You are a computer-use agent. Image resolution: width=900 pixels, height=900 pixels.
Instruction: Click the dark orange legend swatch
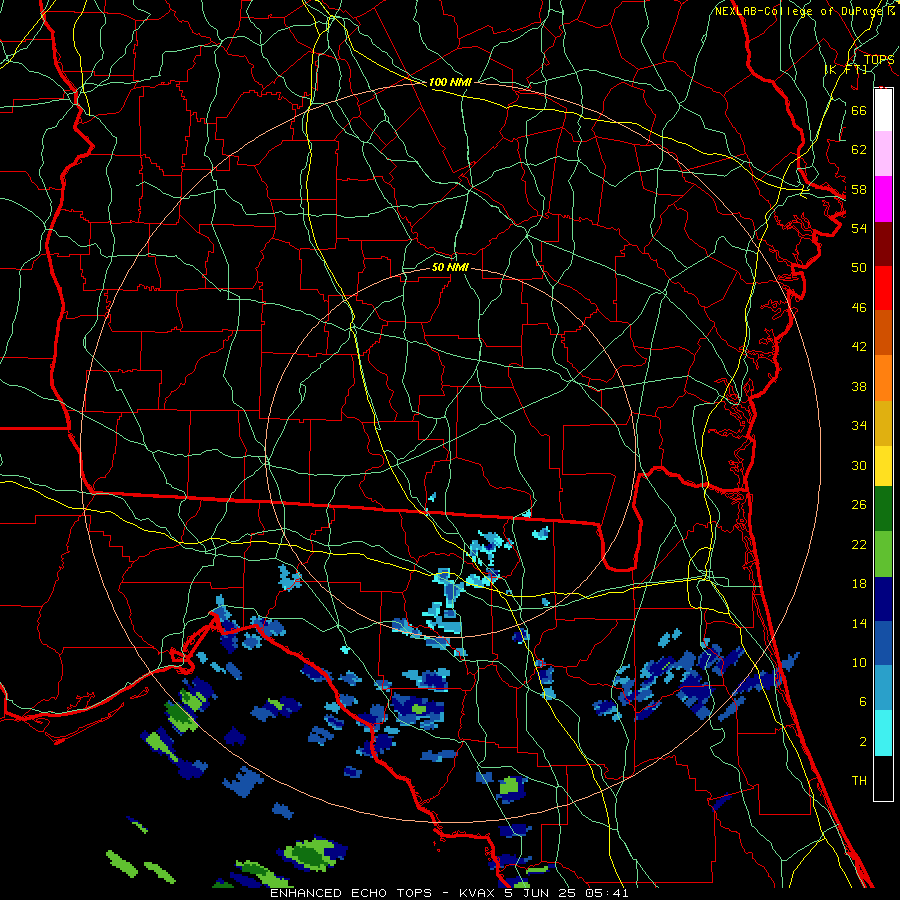pos(883,332)
